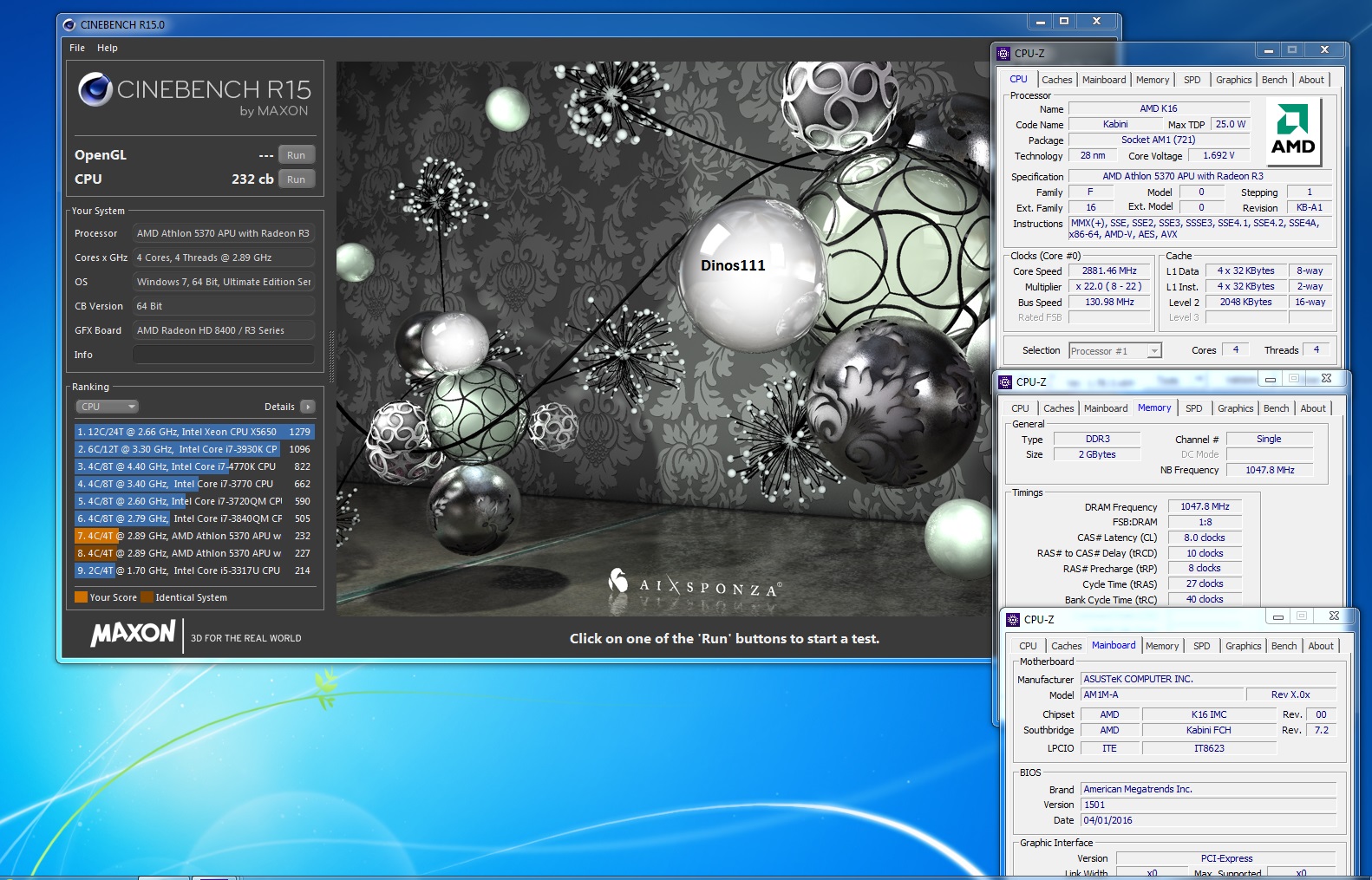Expand ranking Details arrow button

pos(308,407)
